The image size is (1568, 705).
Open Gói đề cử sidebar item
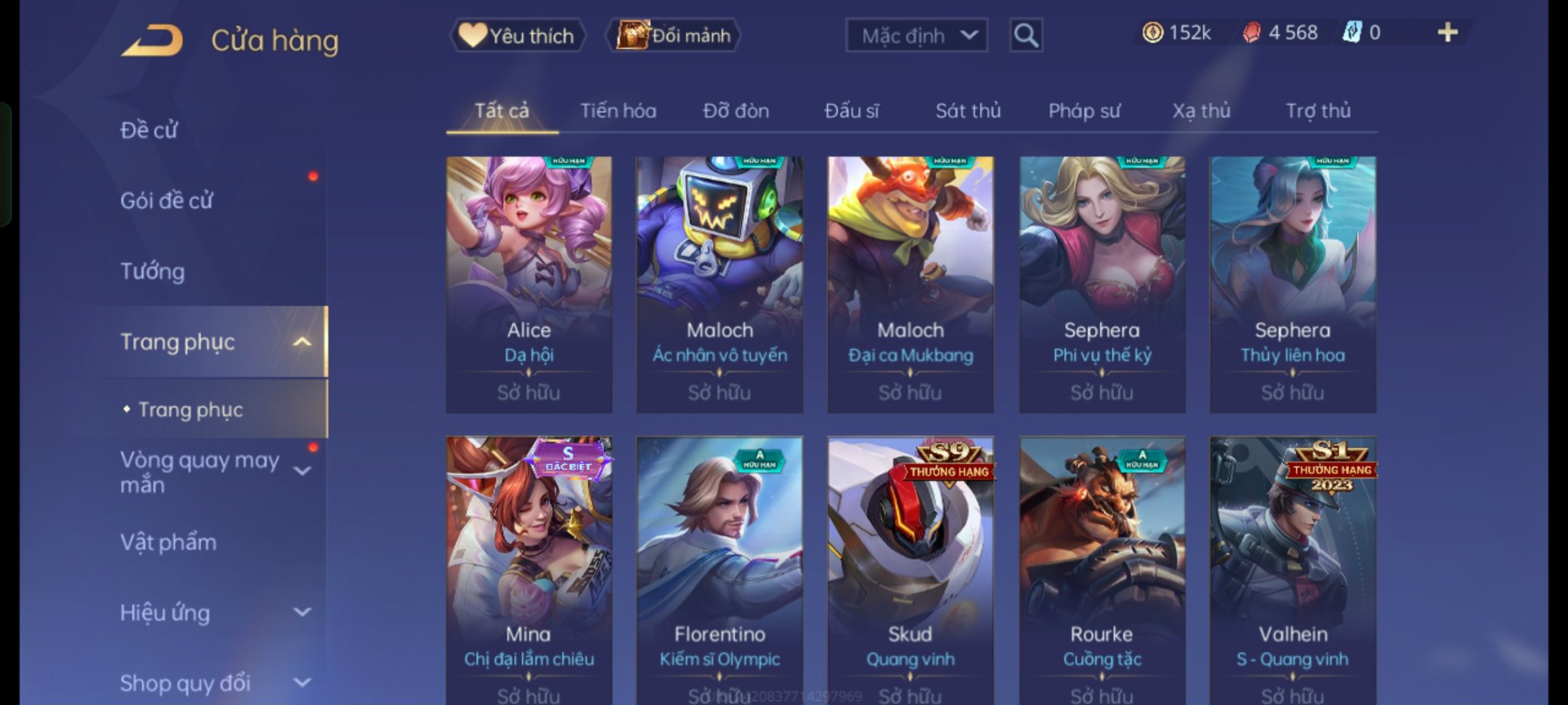tap(166, 201)
